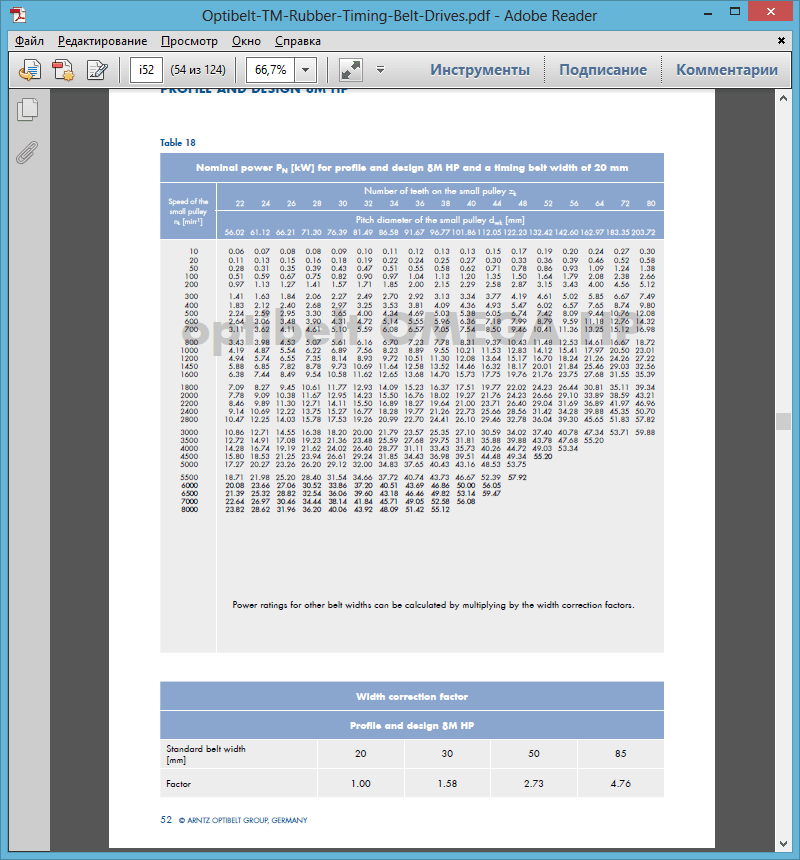Click the sign document pen icon
Screen dimensions: 800x860
click(x=97, y=70)
